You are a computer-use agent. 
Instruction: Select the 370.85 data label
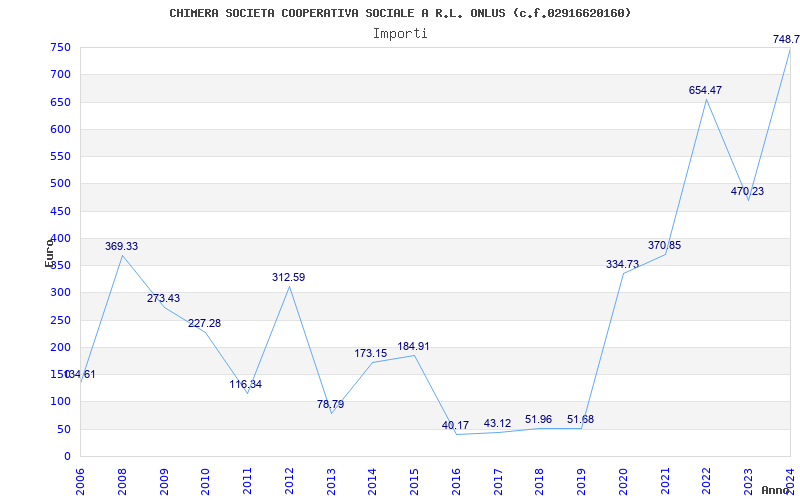[664, 245]
